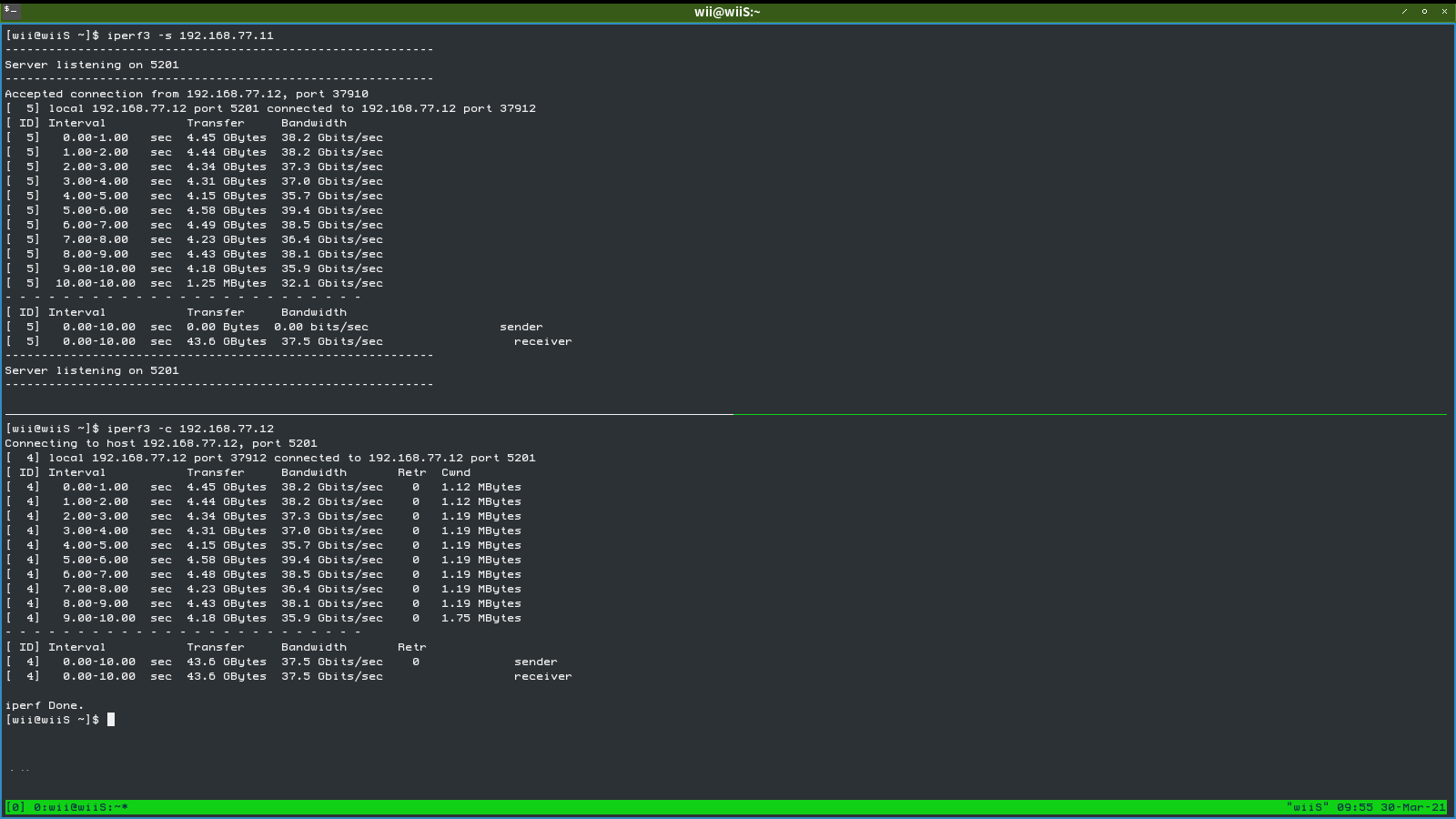
Task: Click the 0.00 Bytes sender transfer value
Action: [x=223, y=327]
